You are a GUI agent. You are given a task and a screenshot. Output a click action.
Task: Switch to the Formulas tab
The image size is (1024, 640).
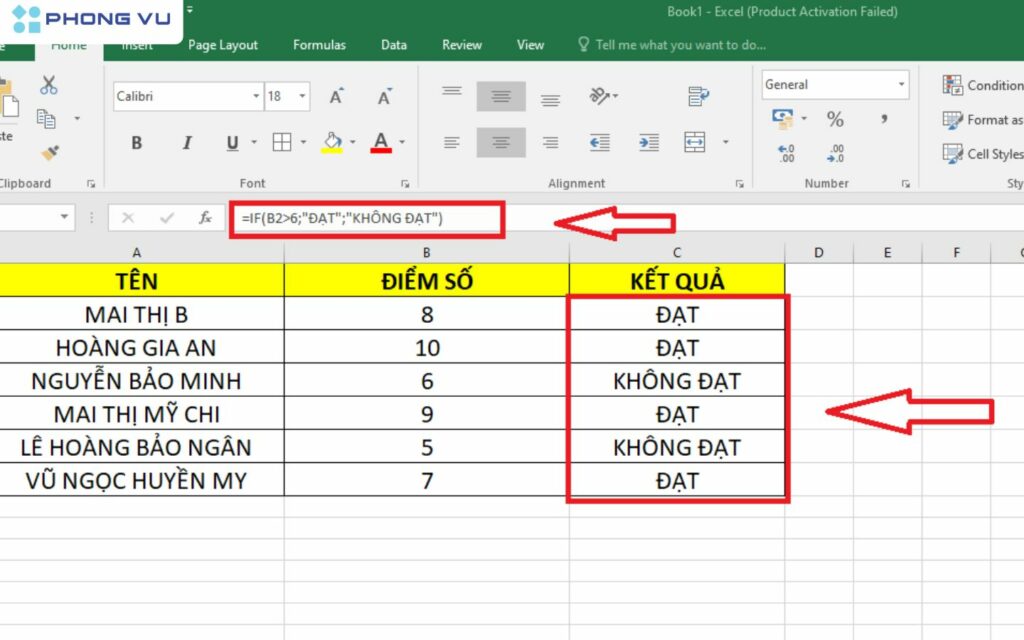[x=319, y=45]
